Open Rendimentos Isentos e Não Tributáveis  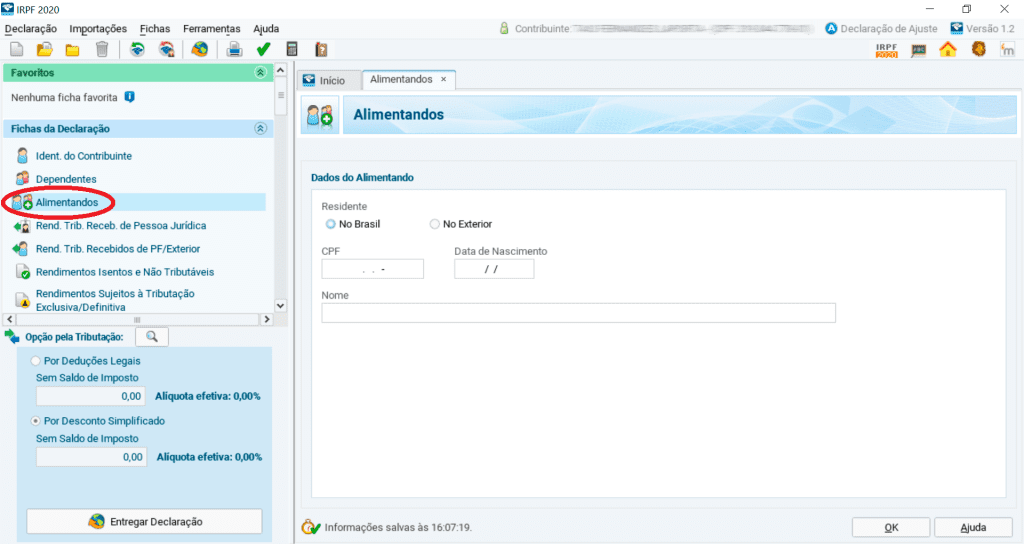pos(124,272)
